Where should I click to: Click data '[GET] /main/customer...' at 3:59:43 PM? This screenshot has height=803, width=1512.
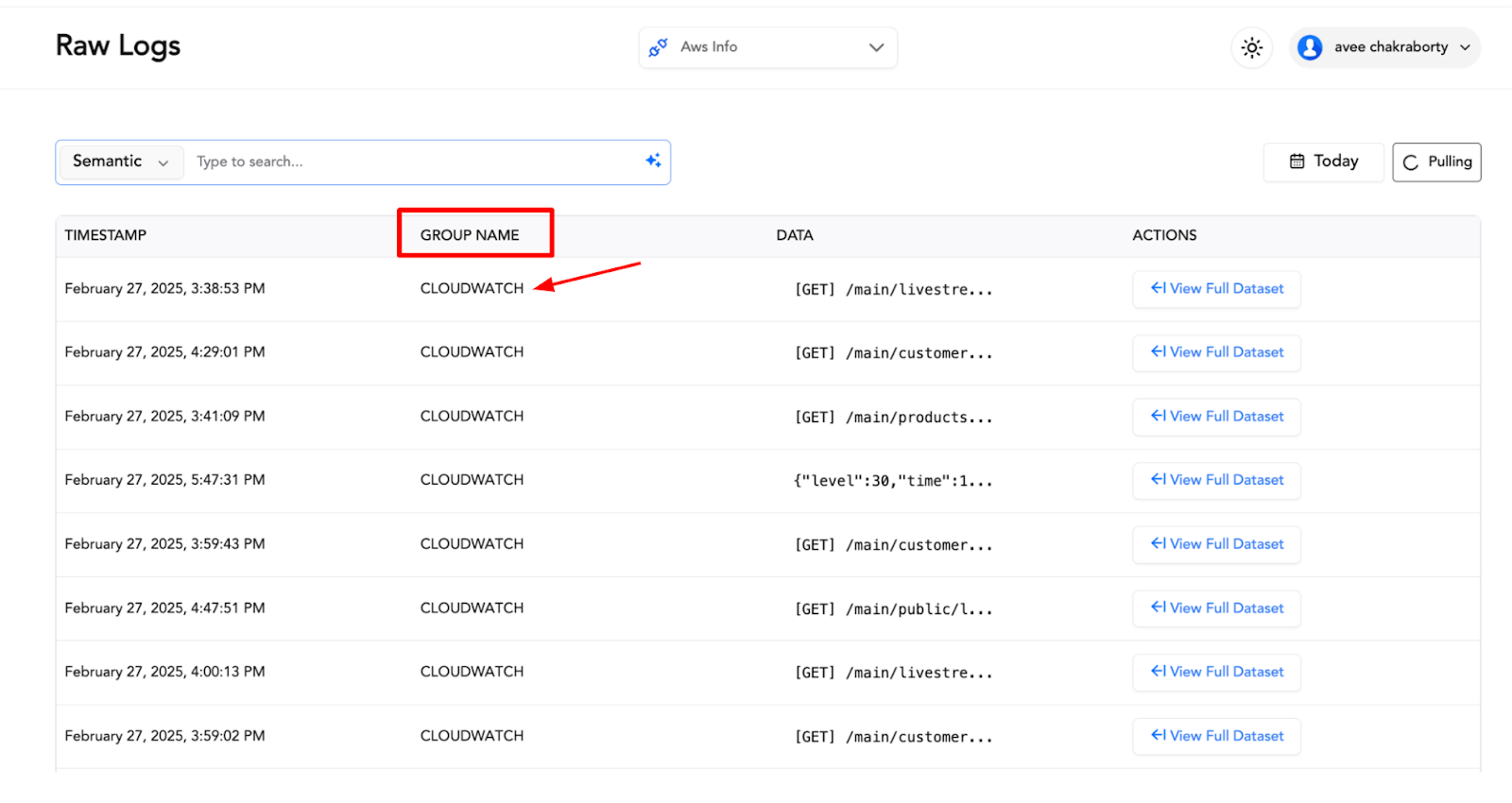click(x=893, y=545)
